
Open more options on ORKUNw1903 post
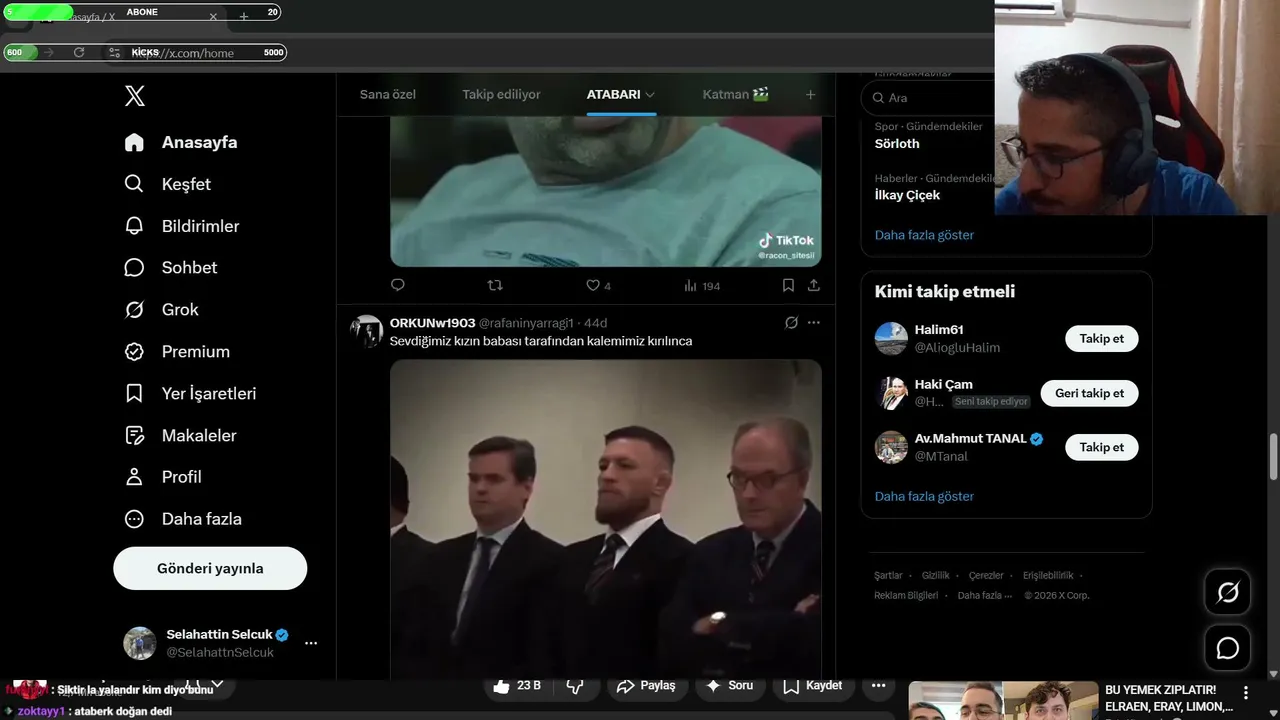(814, 323)
